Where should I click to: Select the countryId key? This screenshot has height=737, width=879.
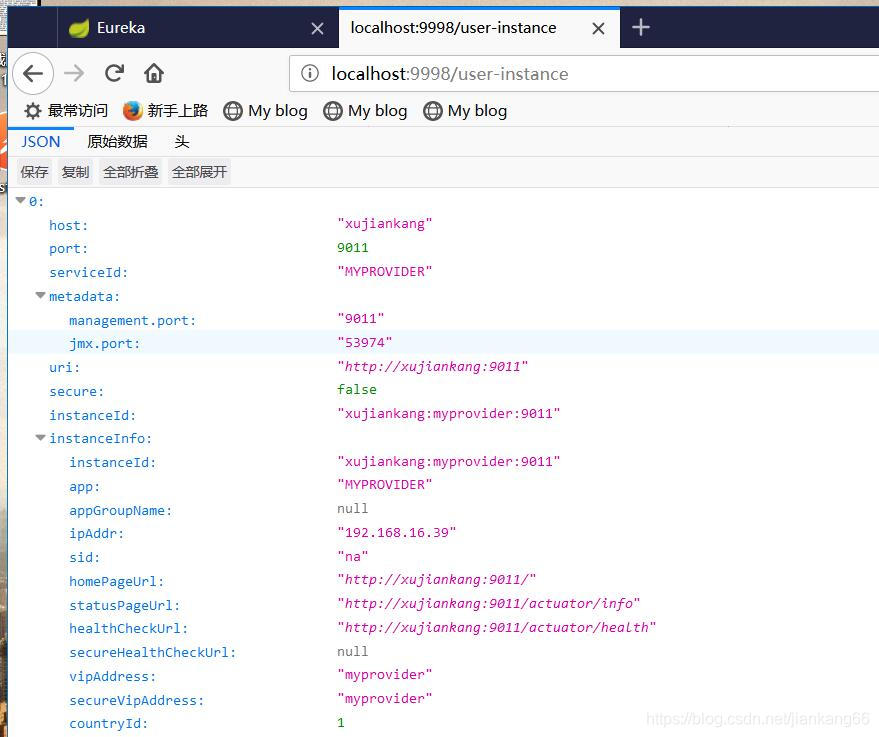pos(108,724)
